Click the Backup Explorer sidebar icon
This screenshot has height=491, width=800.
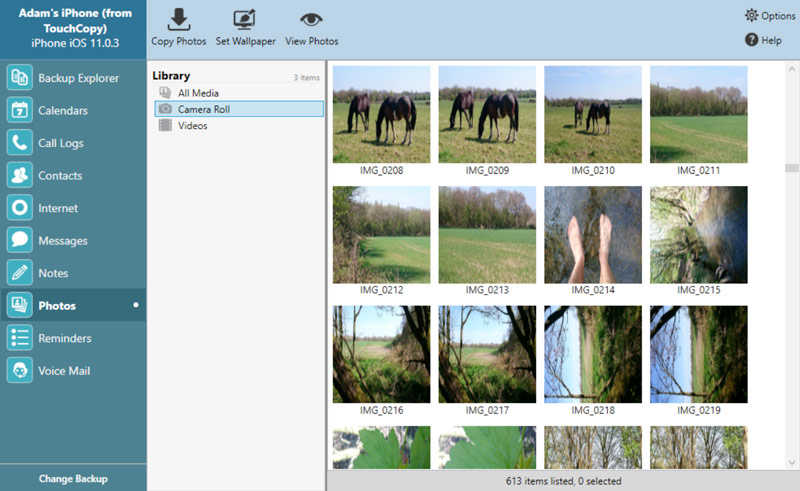[x=20, y=78]
